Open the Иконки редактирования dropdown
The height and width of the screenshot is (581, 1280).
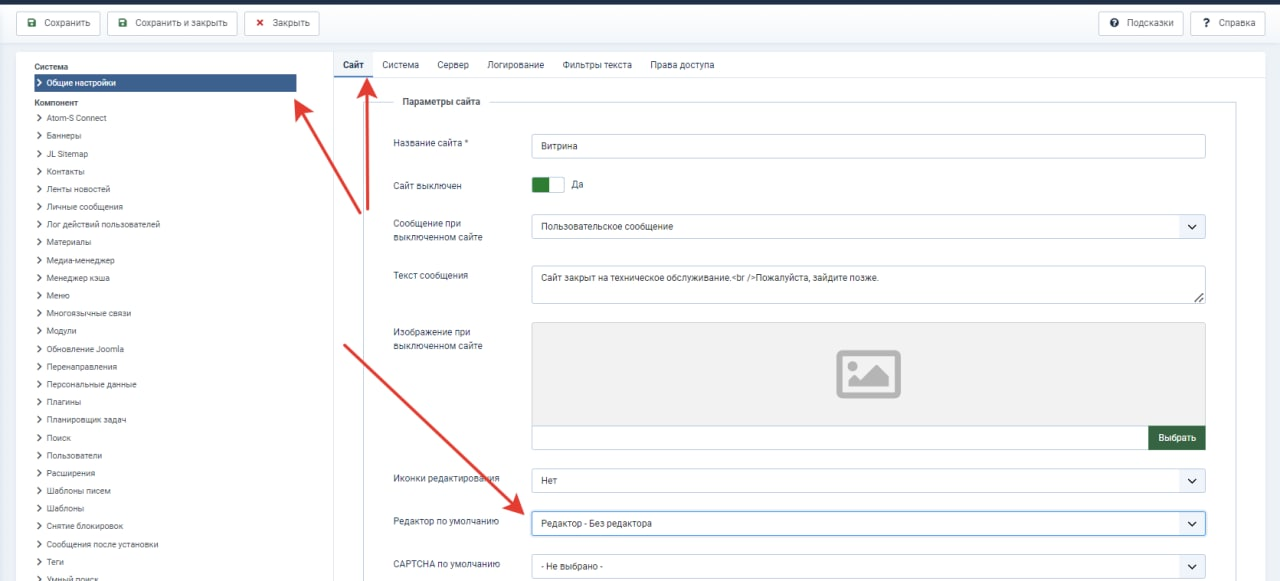click(868, 480)
